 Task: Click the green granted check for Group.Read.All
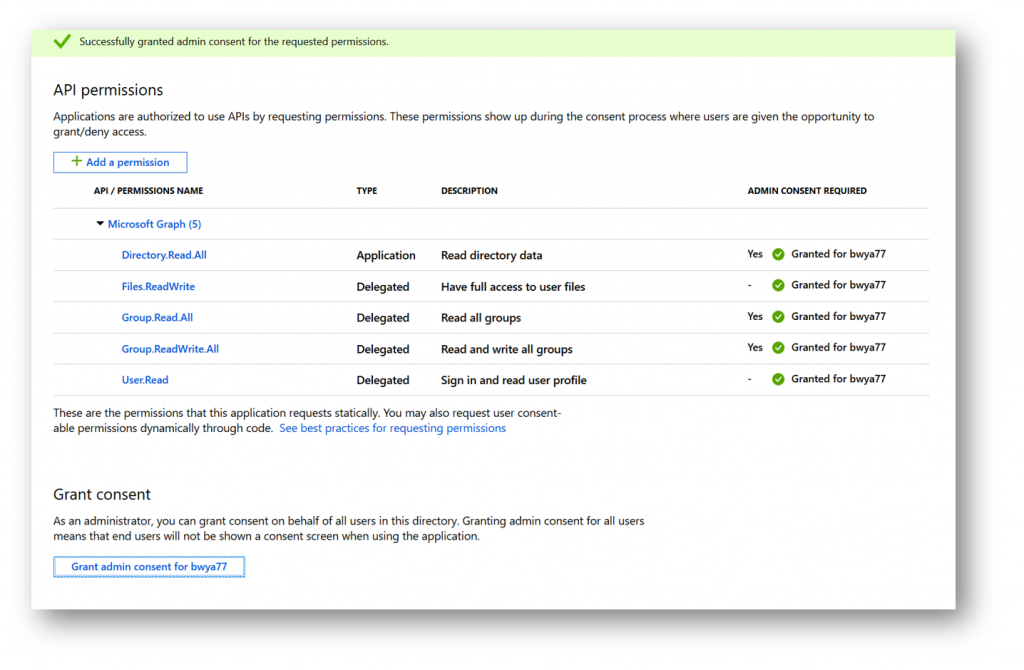778,317
